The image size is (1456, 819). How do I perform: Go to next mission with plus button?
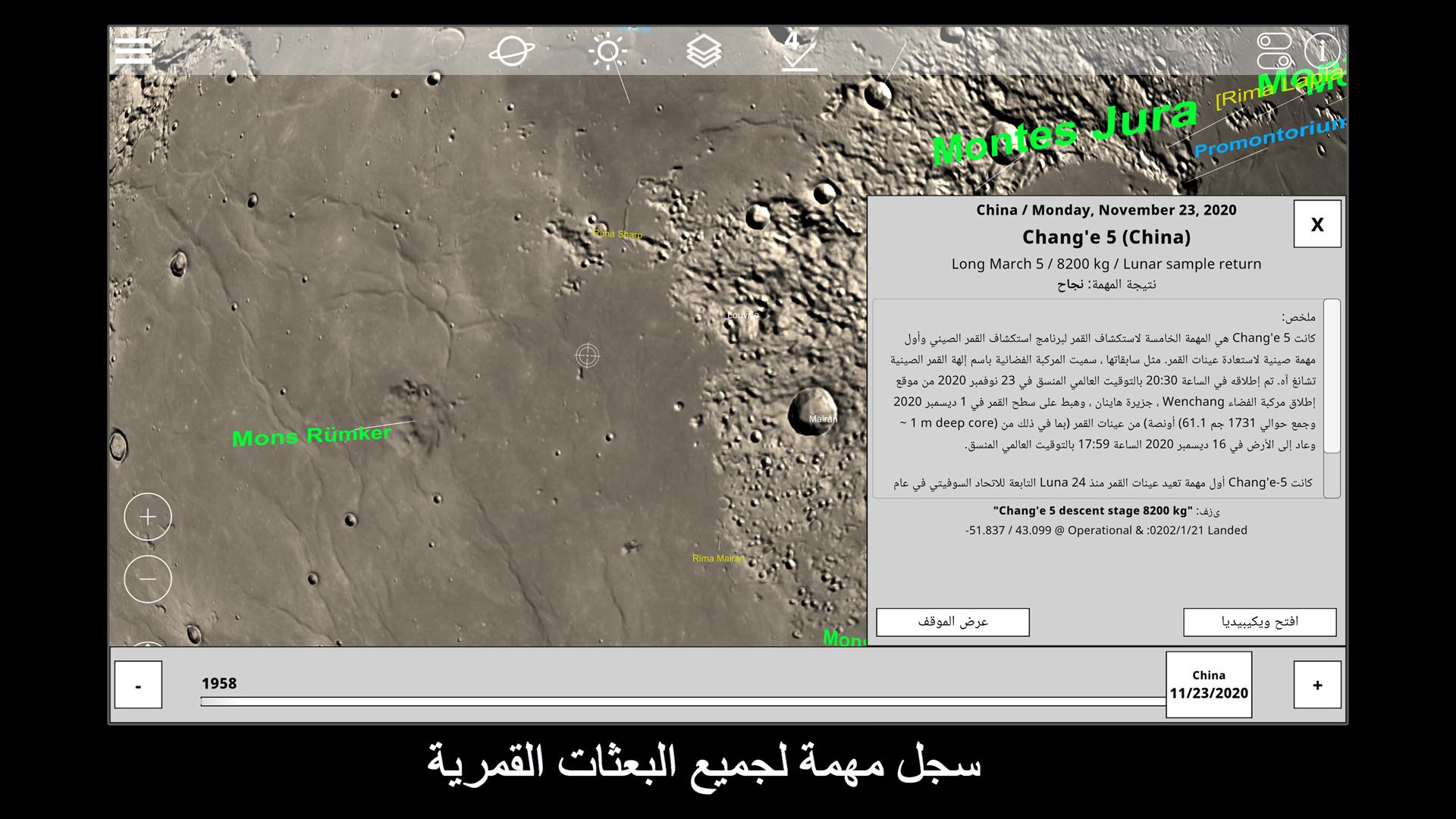pos(1317,685)
